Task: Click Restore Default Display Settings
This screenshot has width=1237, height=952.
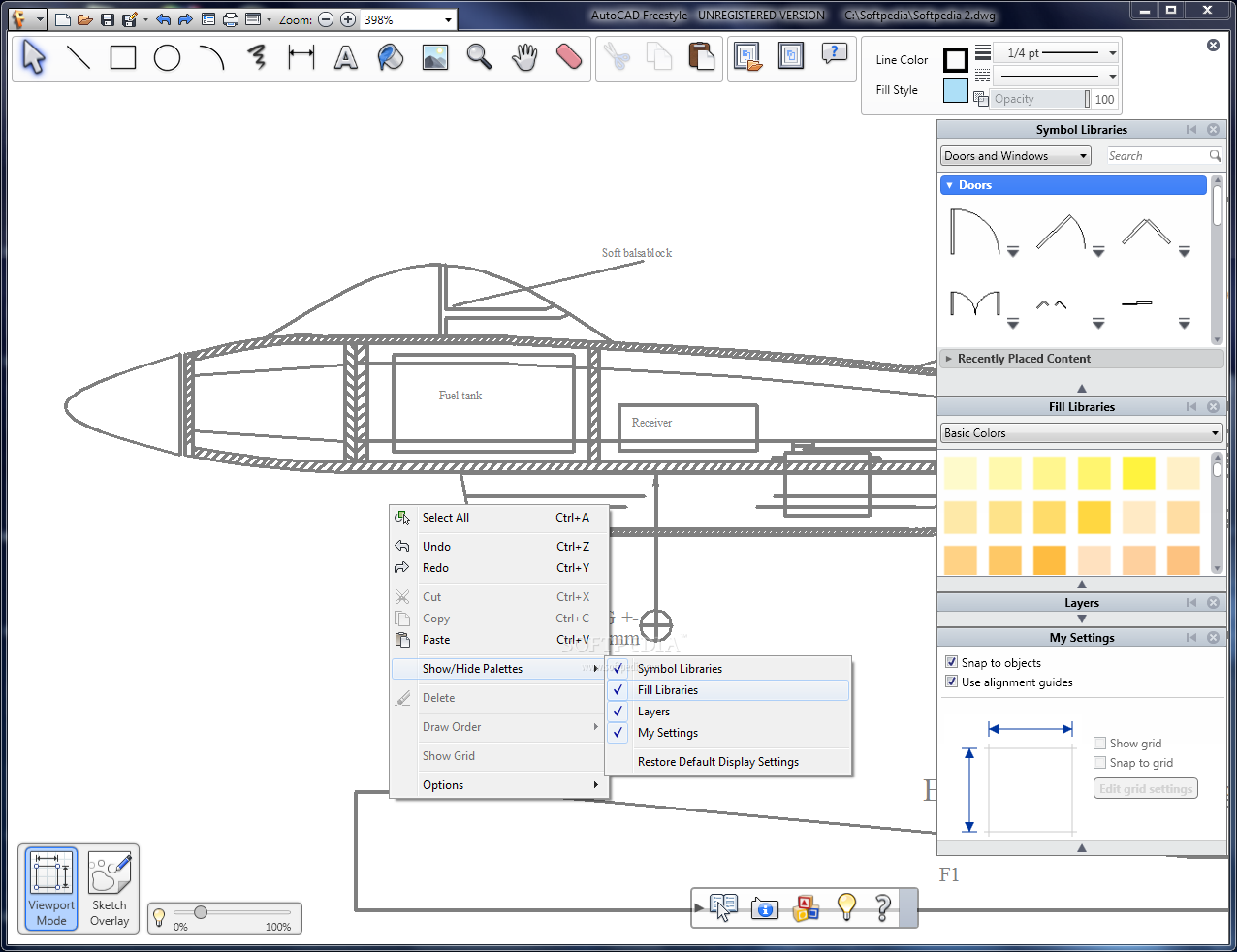Action: click(x=717, y=762)
